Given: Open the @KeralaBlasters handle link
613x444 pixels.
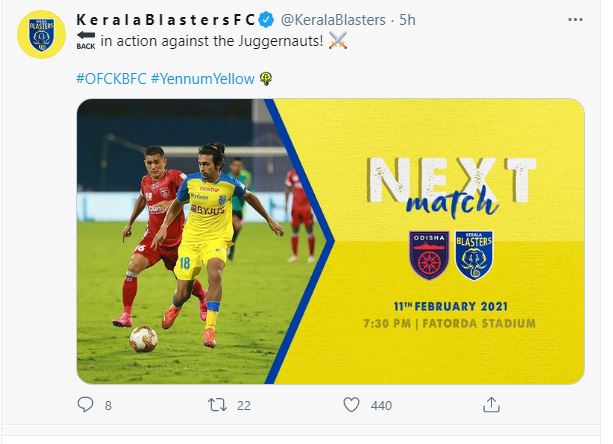Looking at the screenshot, I should (x=333, y=20).
